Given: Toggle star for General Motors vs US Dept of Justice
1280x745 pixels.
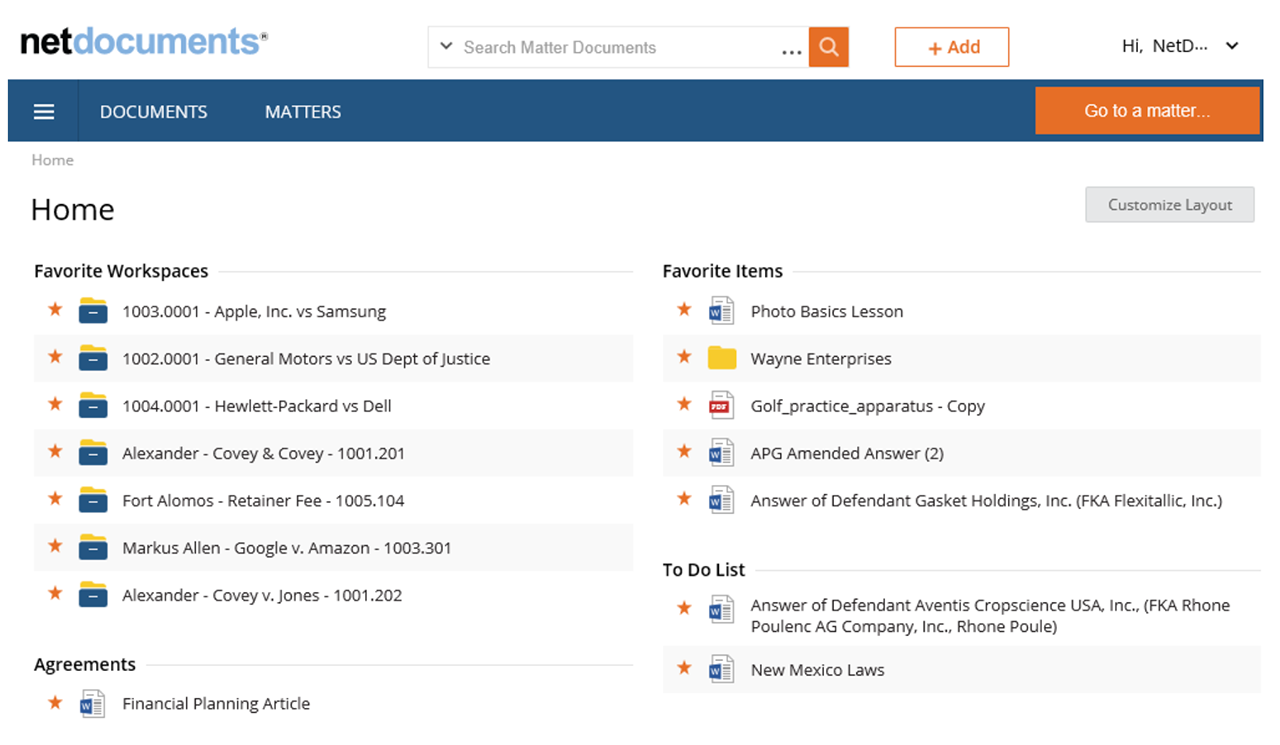Looking at the screenshot, I should click(55, 356).
